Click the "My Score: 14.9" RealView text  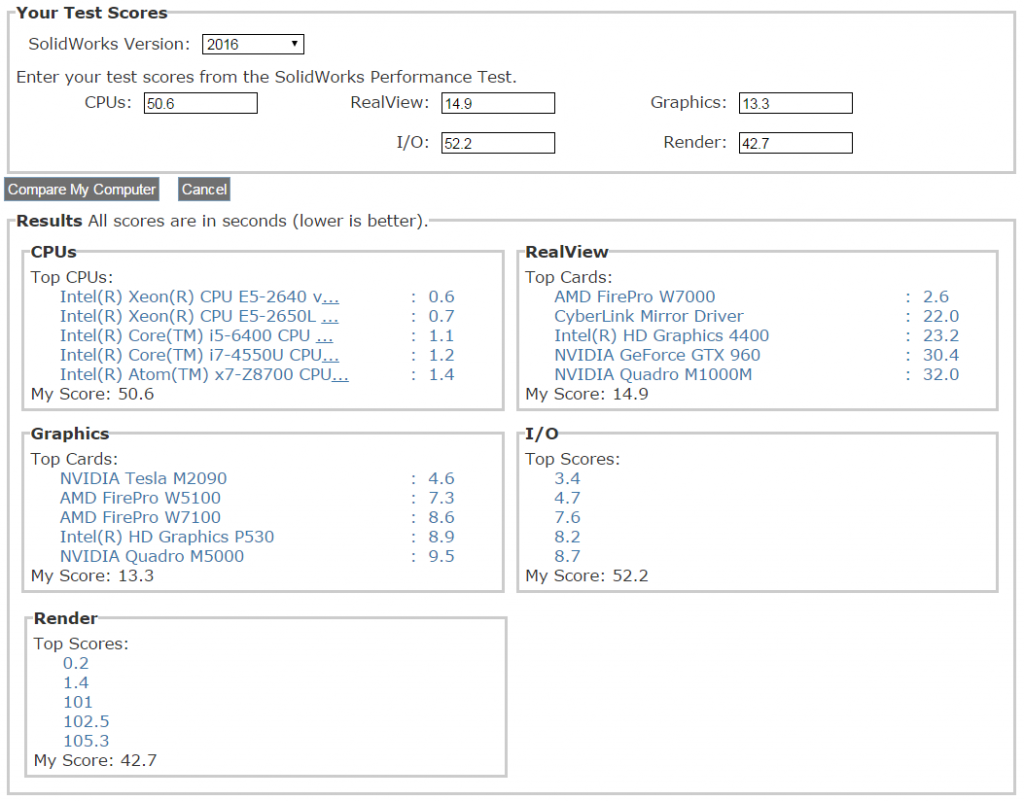tap(587, 394)
